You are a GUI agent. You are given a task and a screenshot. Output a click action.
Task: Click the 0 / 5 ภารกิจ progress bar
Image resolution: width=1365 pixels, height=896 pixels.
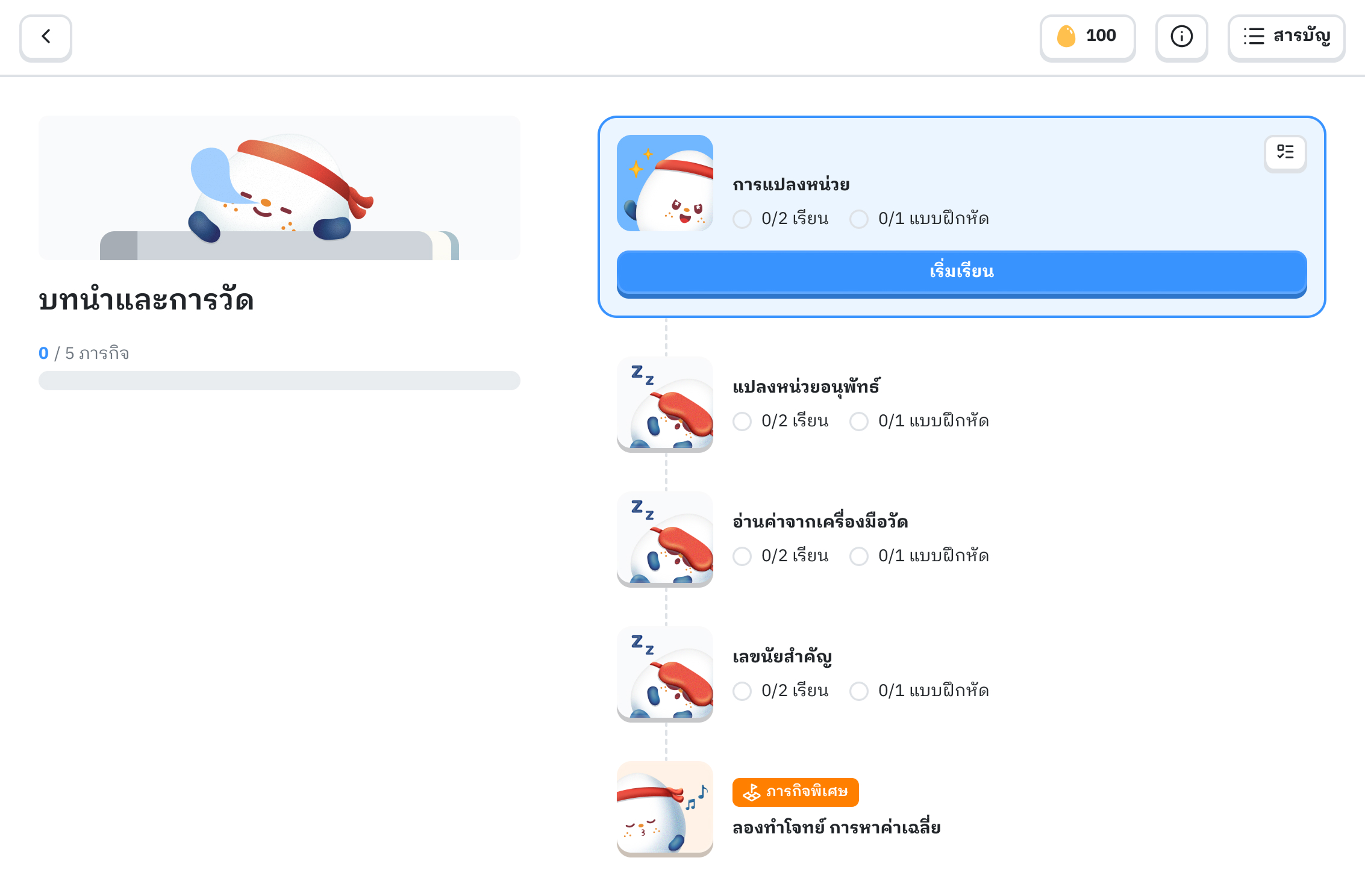click(x=280, y=381)
